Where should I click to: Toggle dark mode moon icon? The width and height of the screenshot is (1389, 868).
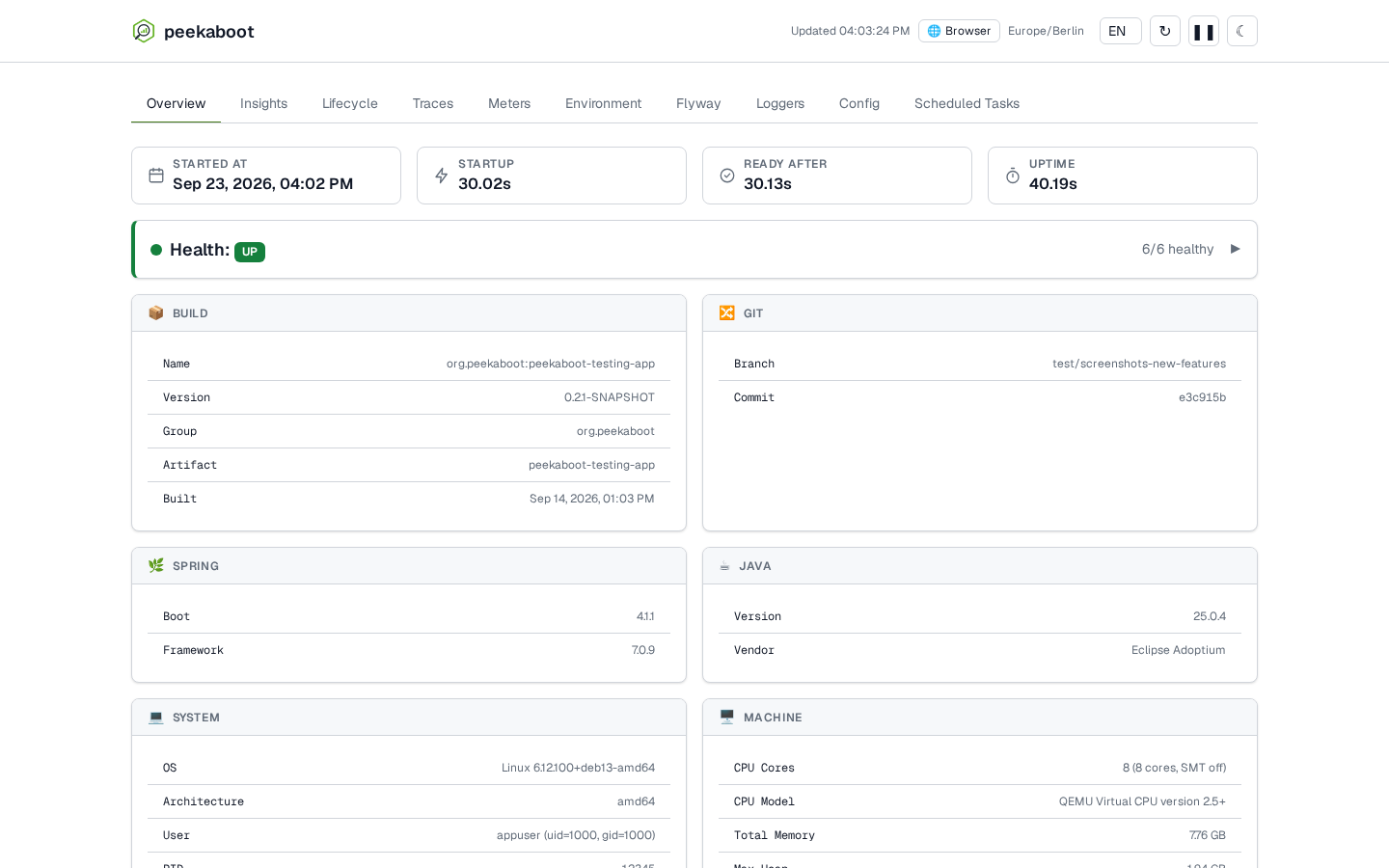1242,31
